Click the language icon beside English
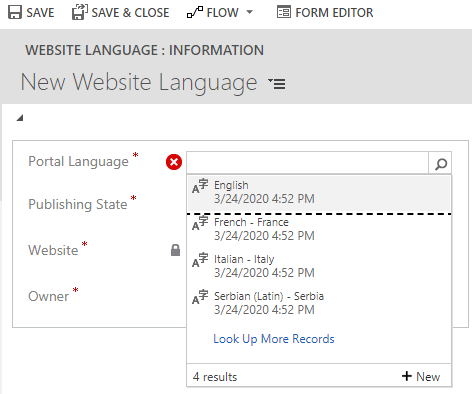Image resolution: width=472 pixels, height=394 pixels. (200, 186)
